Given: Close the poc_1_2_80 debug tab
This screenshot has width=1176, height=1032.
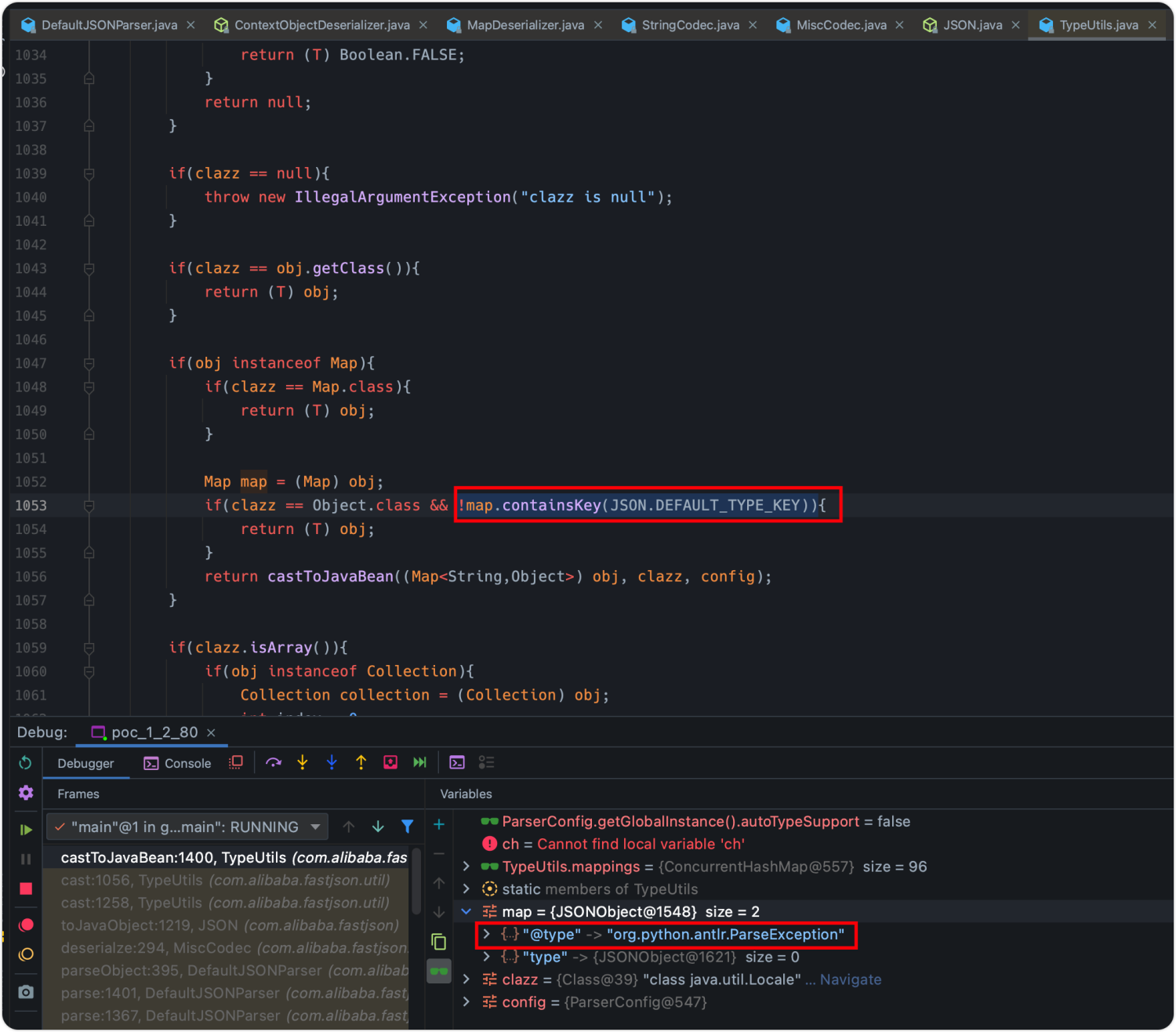Looking at the screenshot, I should click(x=211, y=732).
